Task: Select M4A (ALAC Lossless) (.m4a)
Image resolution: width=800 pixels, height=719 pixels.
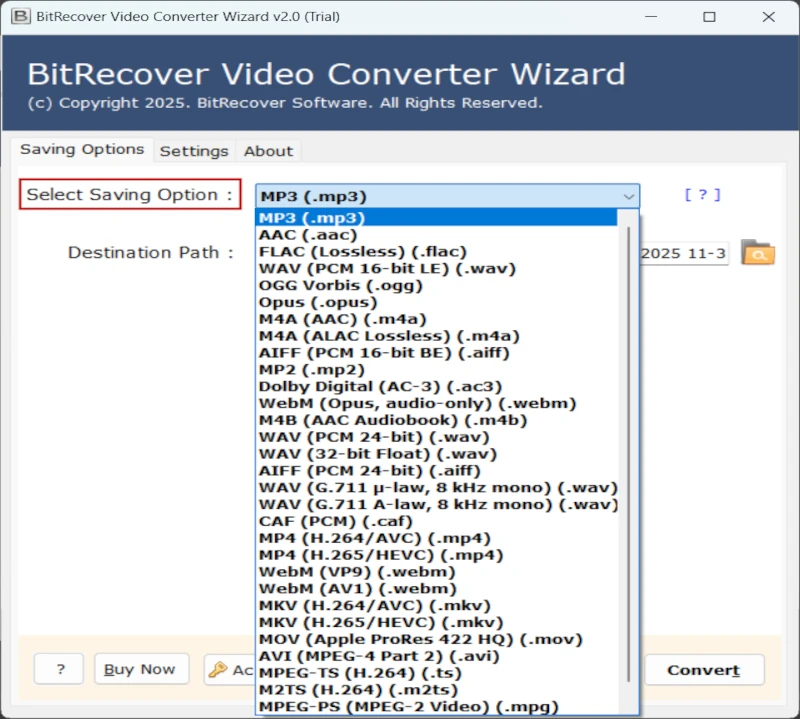Action: [x=436, y=336]
